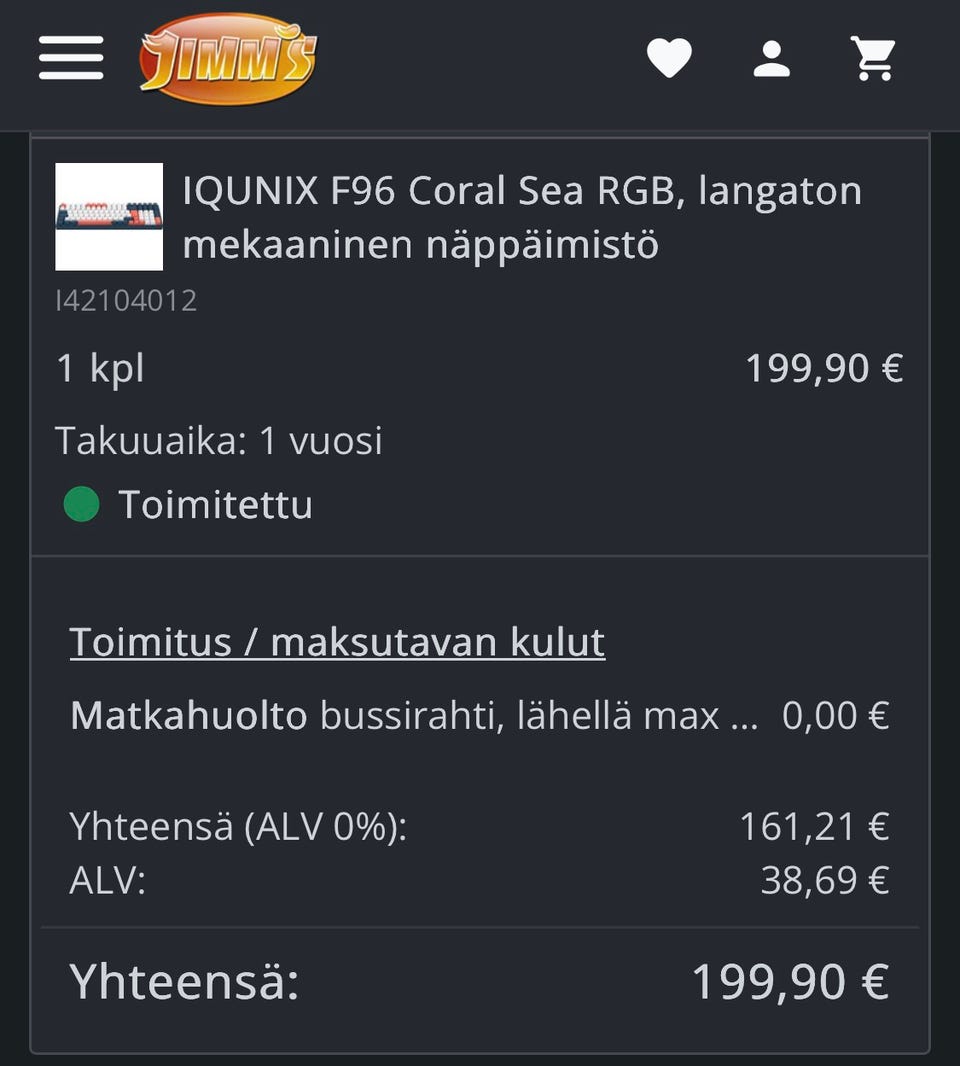Click the Jimm's store logo
Viewport: 960px width, 1066px height.
228,58
